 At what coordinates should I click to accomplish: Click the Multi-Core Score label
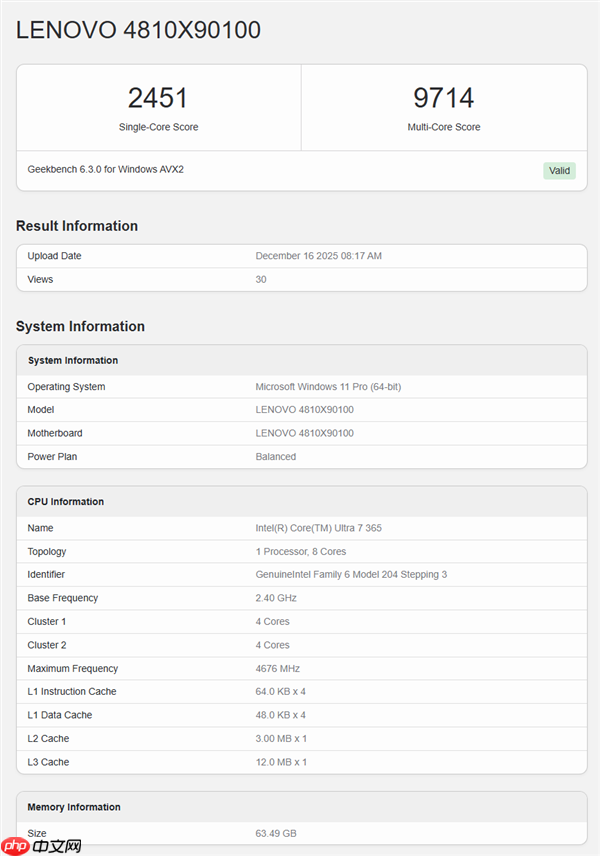tap(444, 127)
